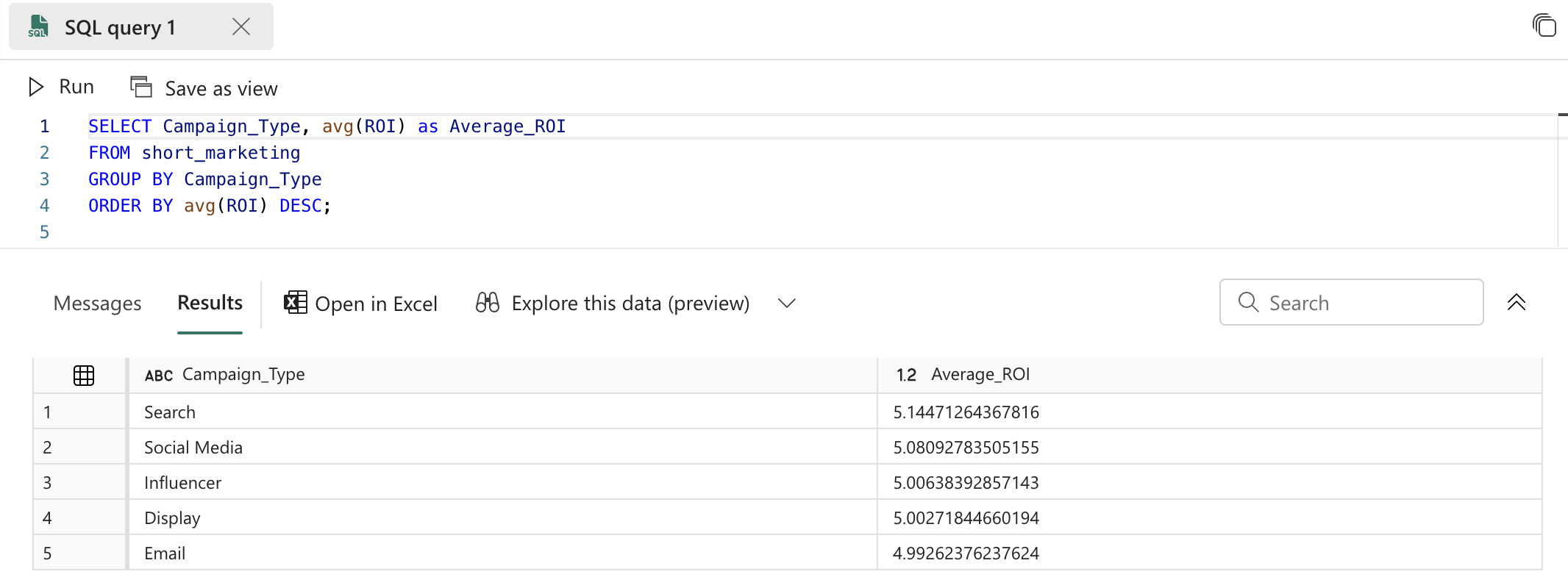Run the SQL query
This screenshot has width=1568, height=588.
(x=62, y=87)
